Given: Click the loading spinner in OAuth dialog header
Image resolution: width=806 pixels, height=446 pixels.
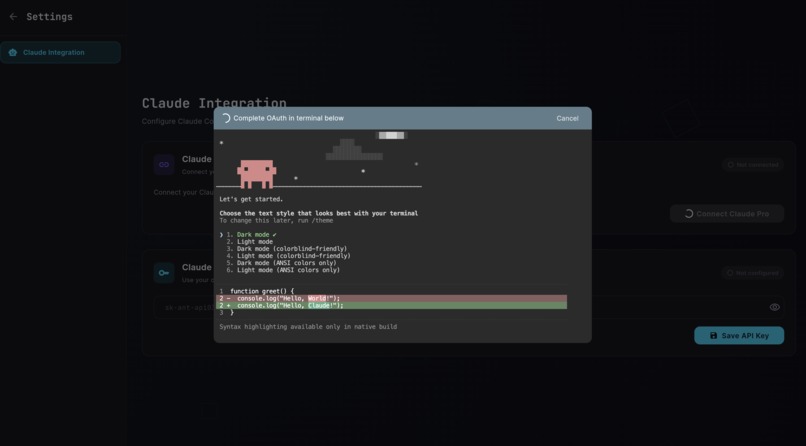Looking at the screenshot, I should tap(225, 118).
